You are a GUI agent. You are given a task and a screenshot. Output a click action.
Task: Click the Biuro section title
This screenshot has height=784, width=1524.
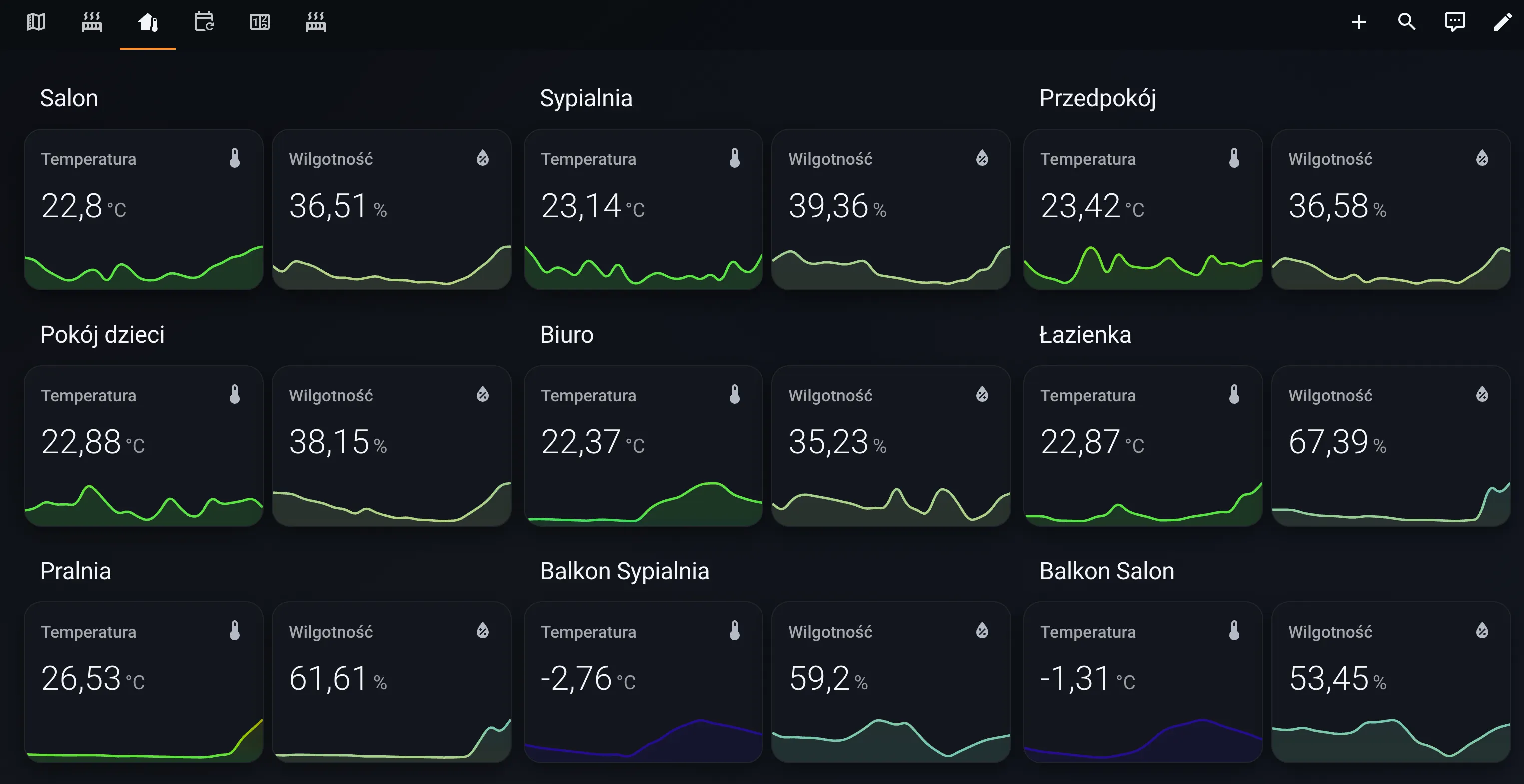pyautogui.click(x=566, y=334)
